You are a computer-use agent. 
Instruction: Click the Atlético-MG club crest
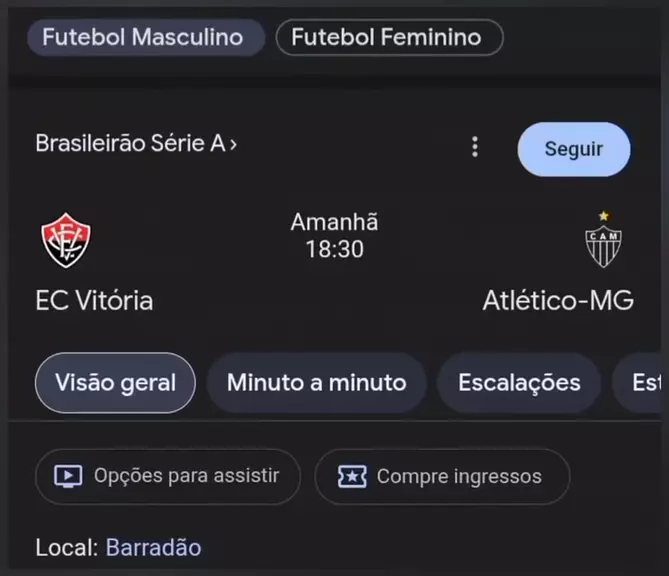tap(603, 241)
